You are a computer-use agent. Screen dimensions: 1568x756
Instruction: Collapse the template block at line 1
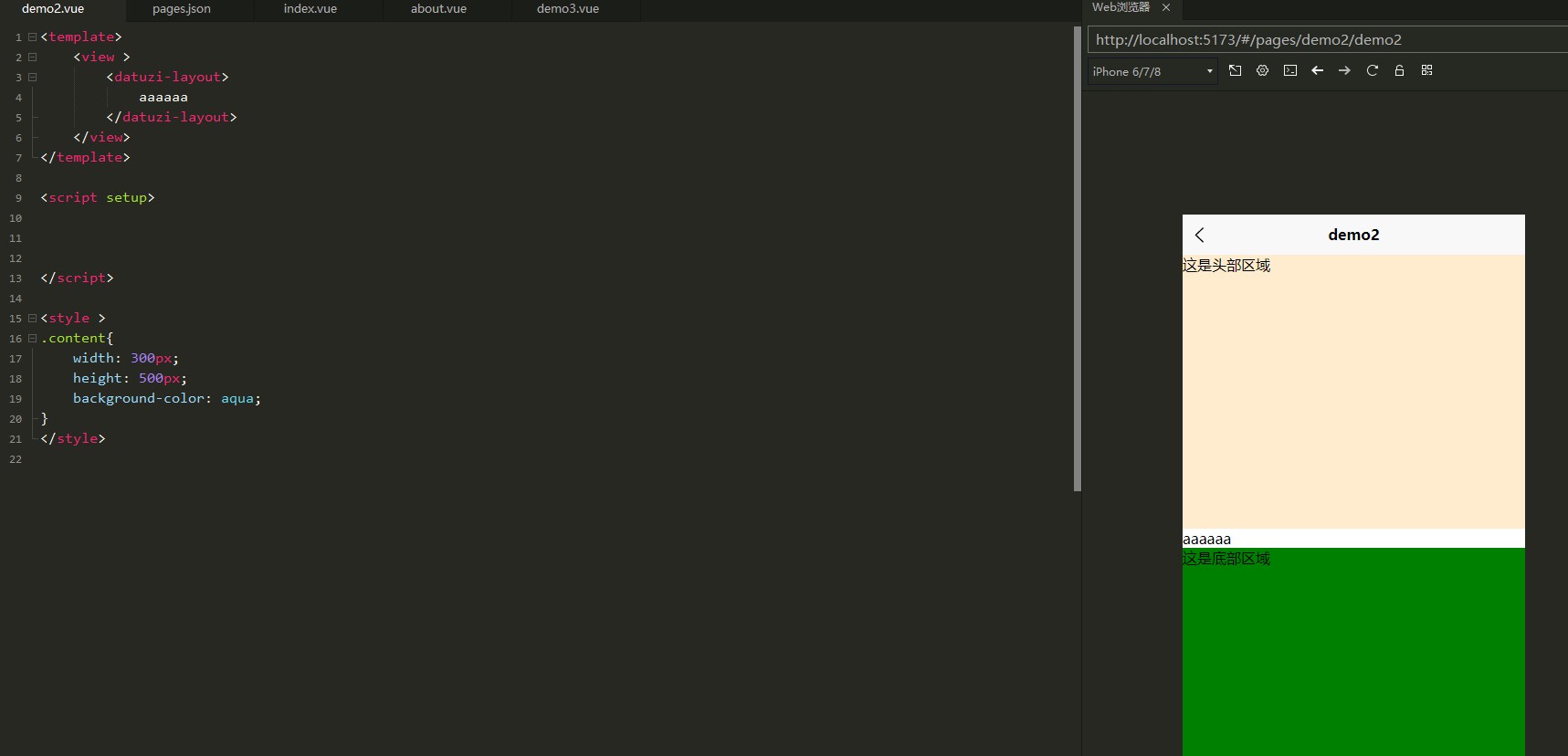pyautogui.click(x=32, y=37)
